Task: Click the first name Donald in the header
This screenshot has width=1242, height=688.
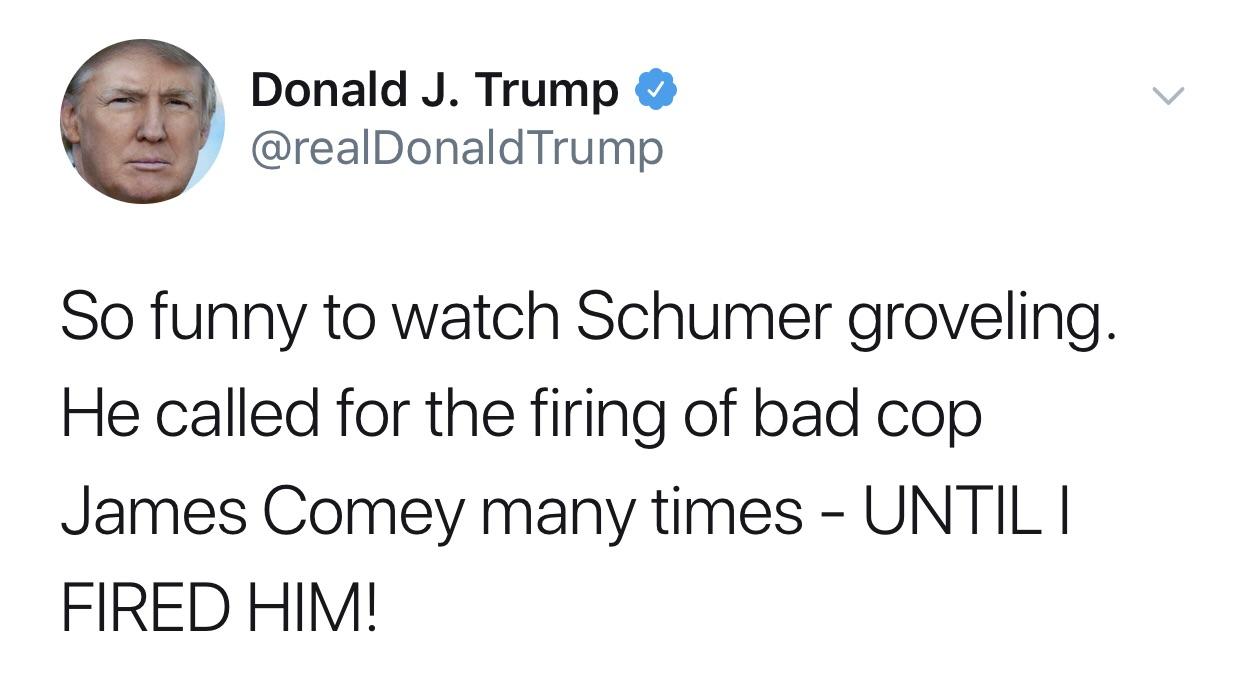Action: [320, 90]
